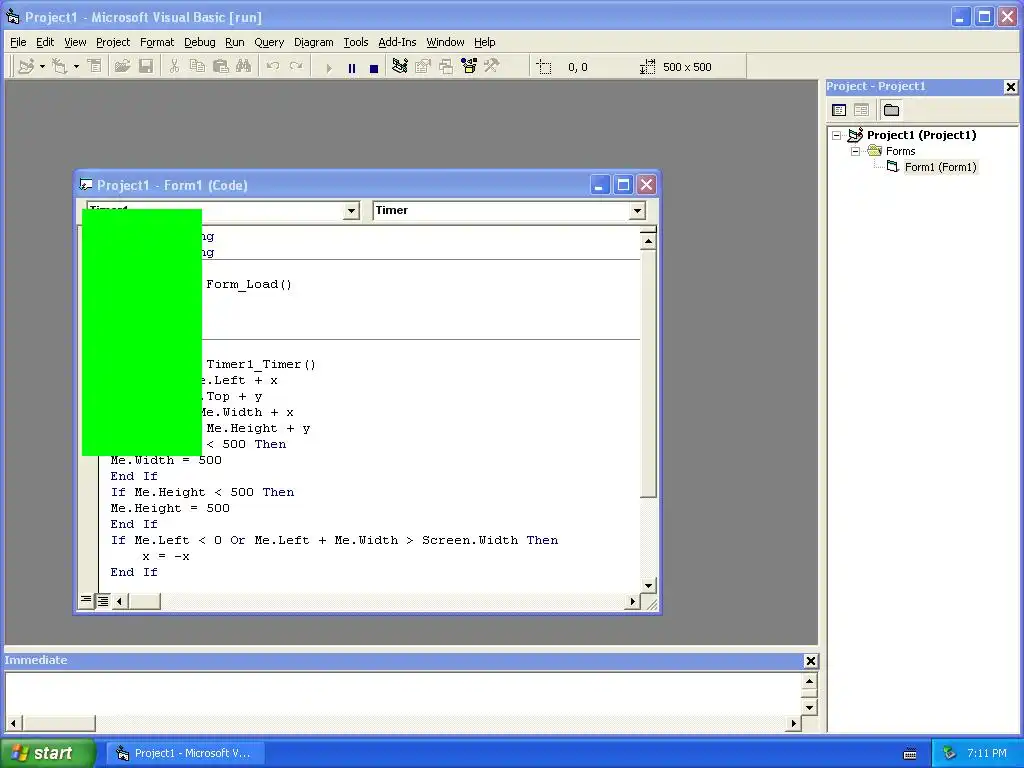
Task: Open the Properties Window toolbar icon
Action: [x=423, y=67]
